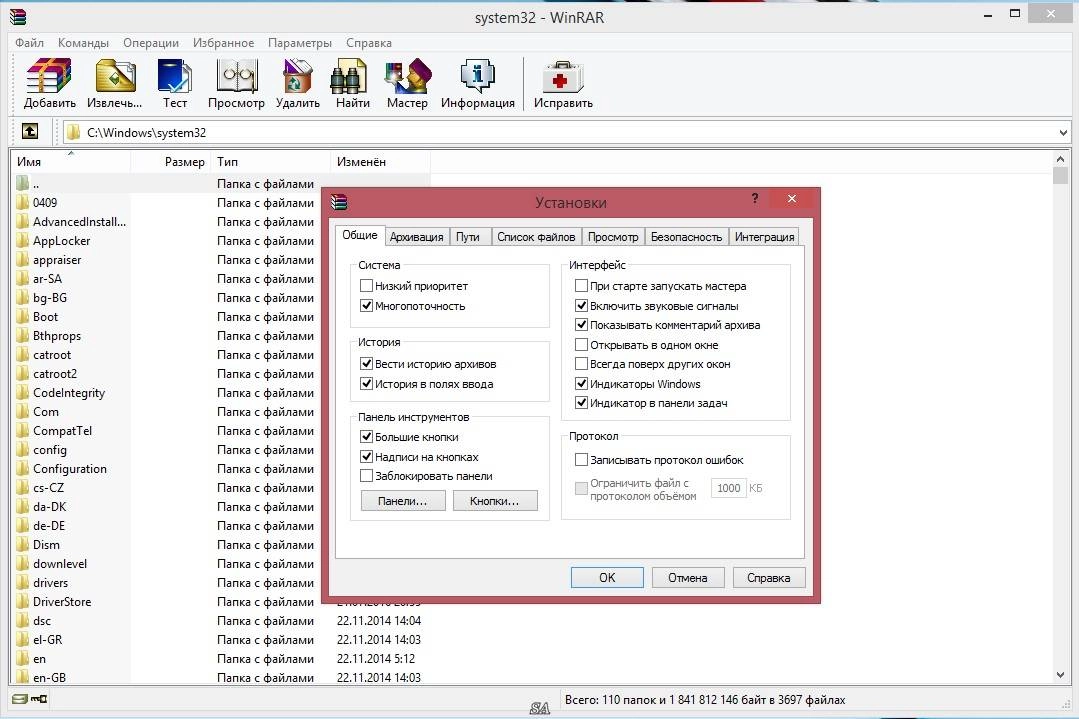Click the drive icon in the status bar

point(20,699)
